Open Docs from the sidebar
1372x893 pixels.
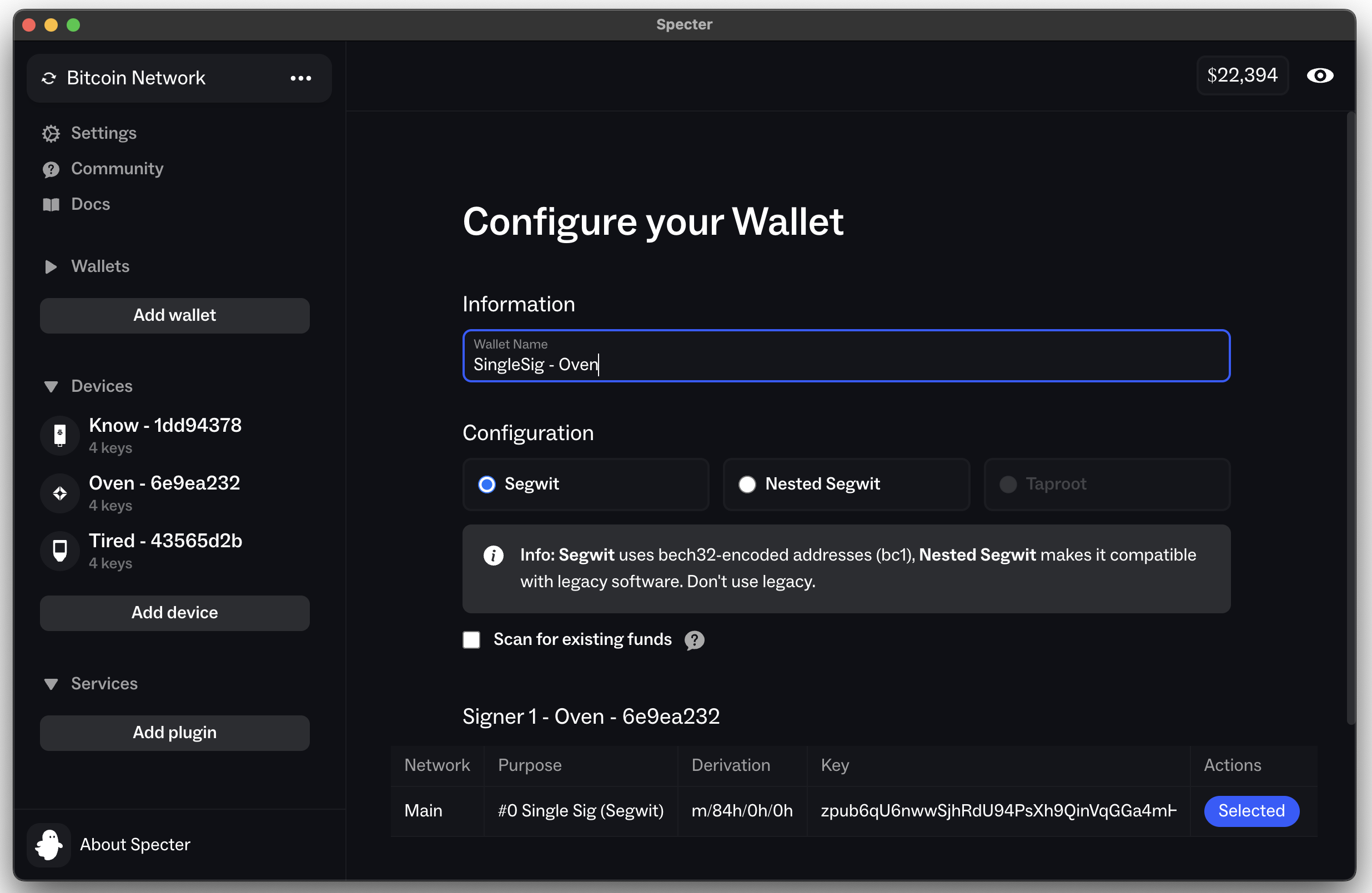(x=91, y=205)
